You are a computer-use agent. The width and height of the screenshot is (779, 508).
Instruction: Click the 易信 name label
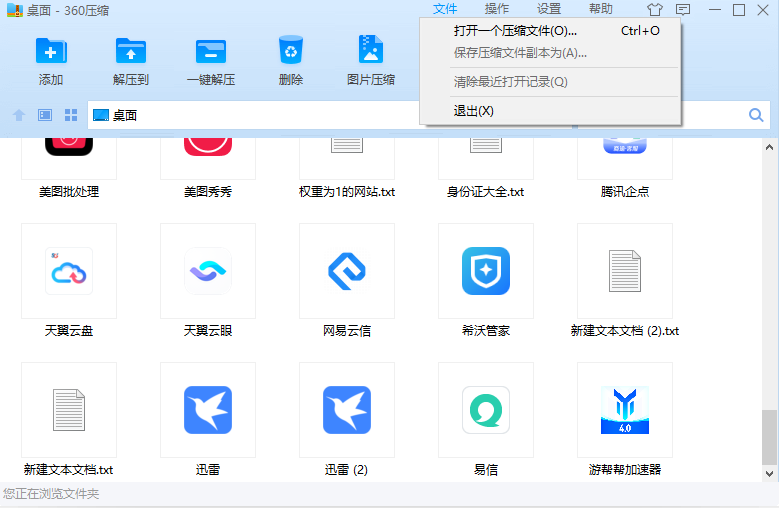pyautogui.click(x=486, y=470)
